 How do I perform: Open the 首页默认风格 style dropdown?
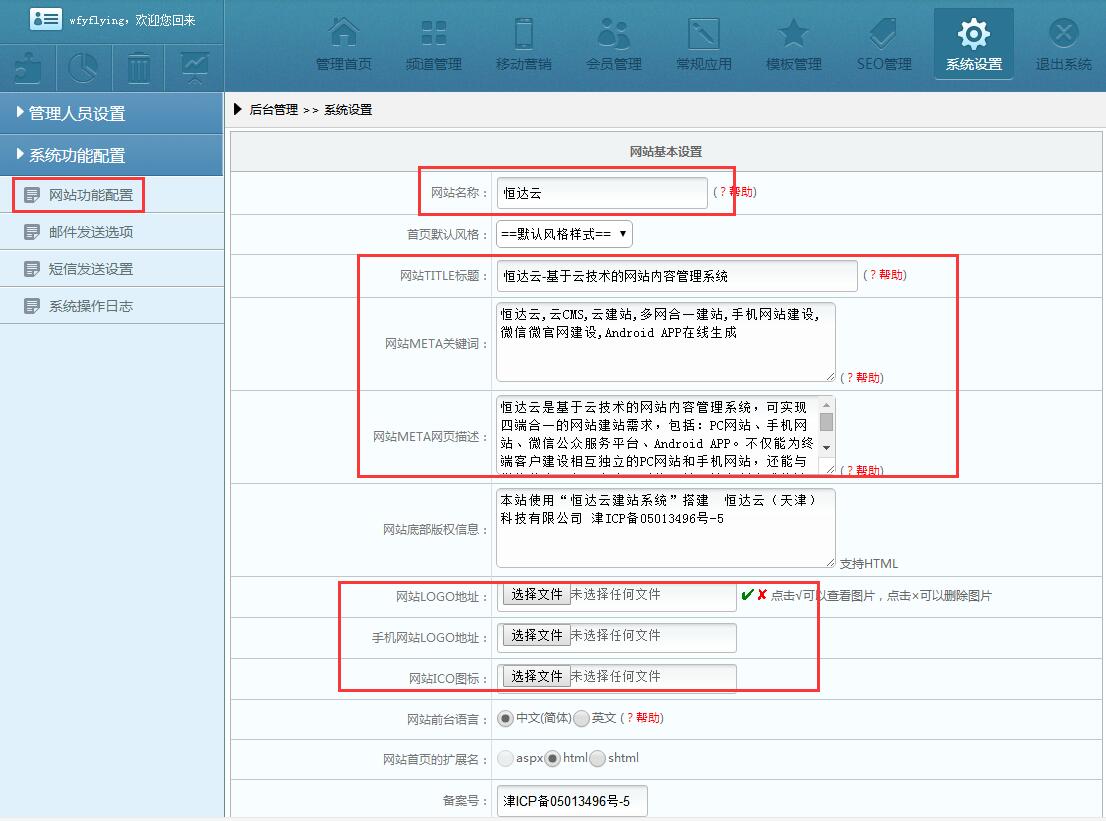[x=564, y=234]
